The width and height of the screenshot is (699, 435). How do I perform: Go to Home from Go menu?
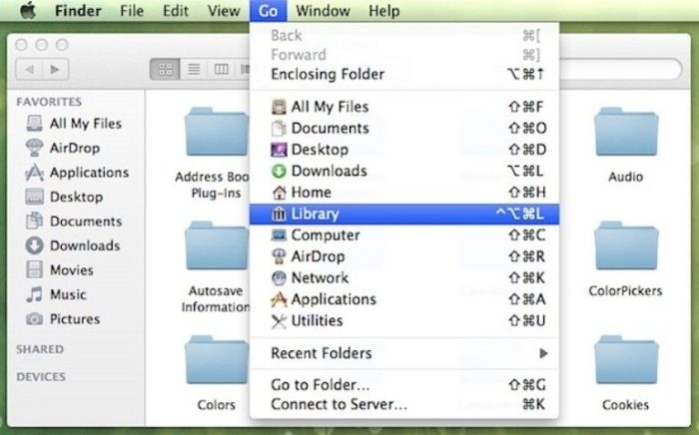coord(404,193)
